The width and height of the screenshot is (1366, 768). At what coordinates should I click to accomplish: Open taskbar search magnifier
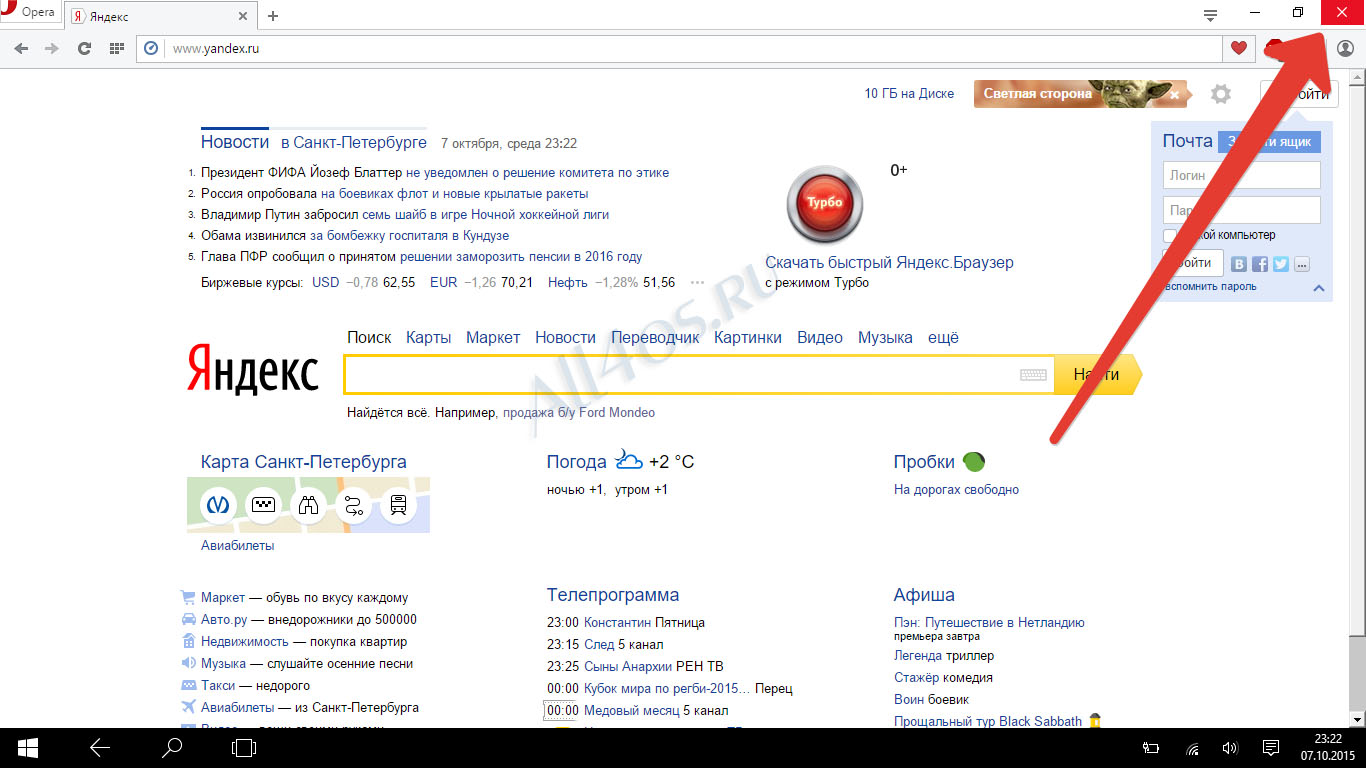pos(172,747)
